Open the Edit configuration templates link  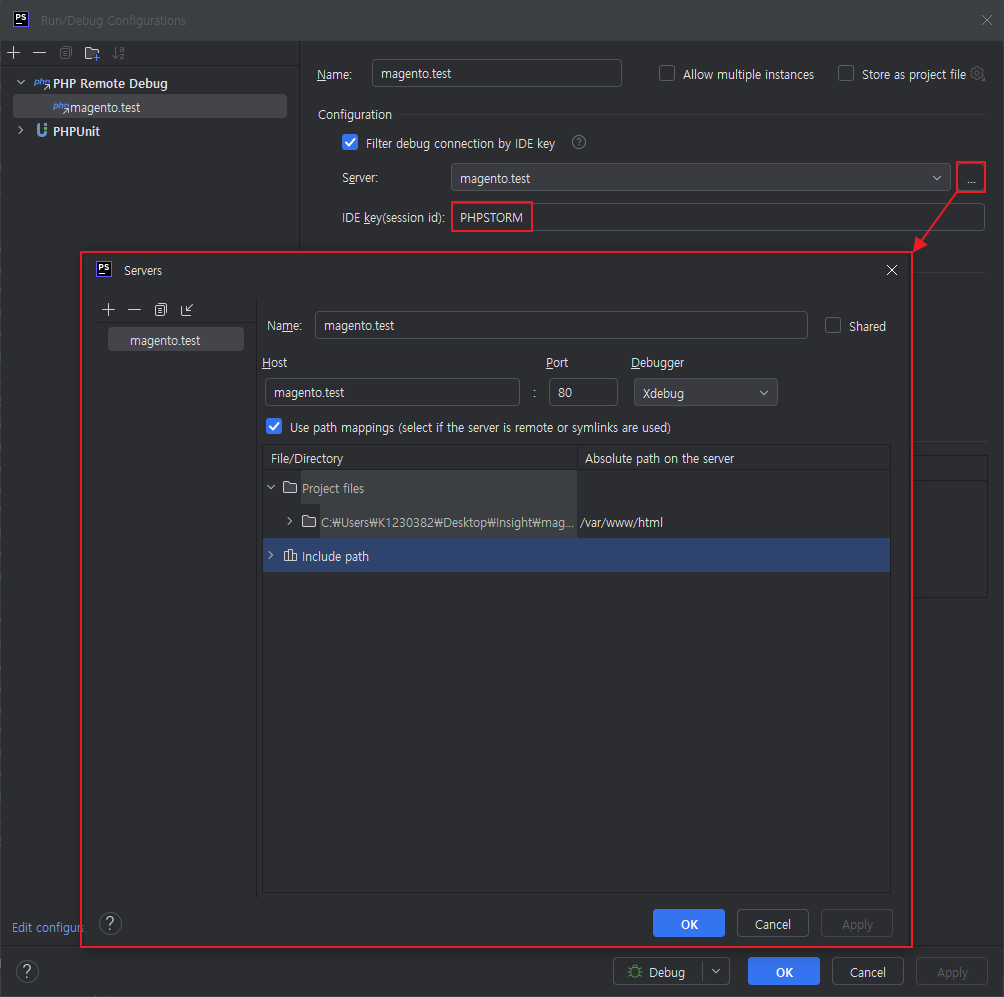47,927
